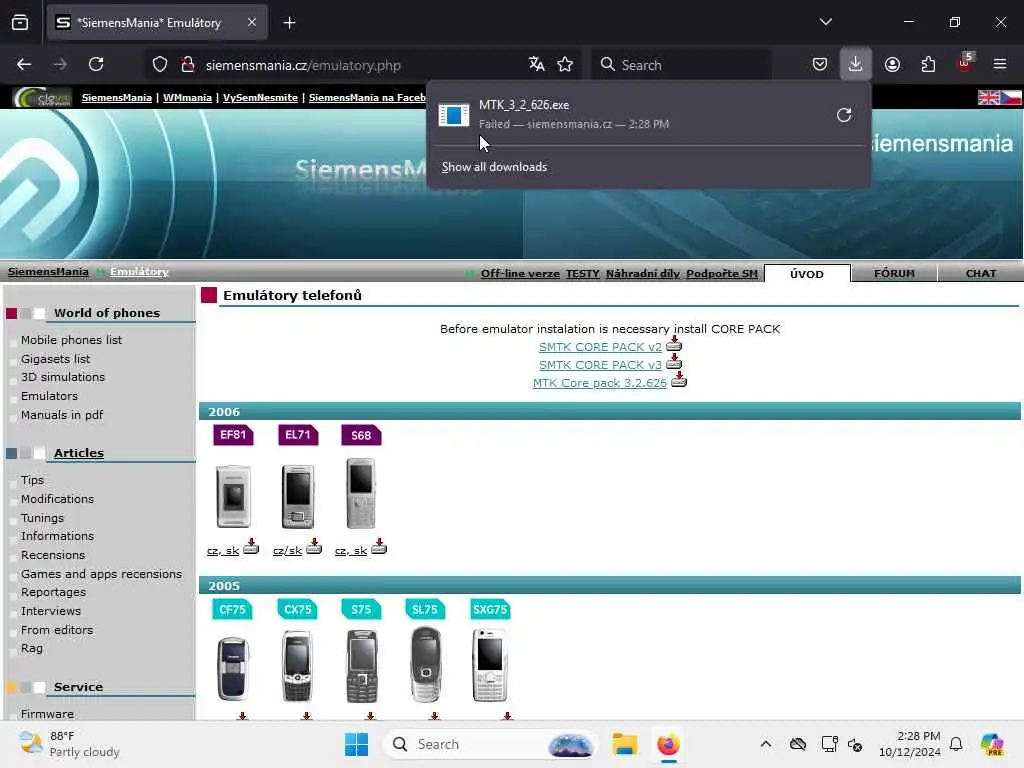Close the SiemensMania Emulátory tab
This screenshot has width=1024, height=768.
tap(252, 23)
